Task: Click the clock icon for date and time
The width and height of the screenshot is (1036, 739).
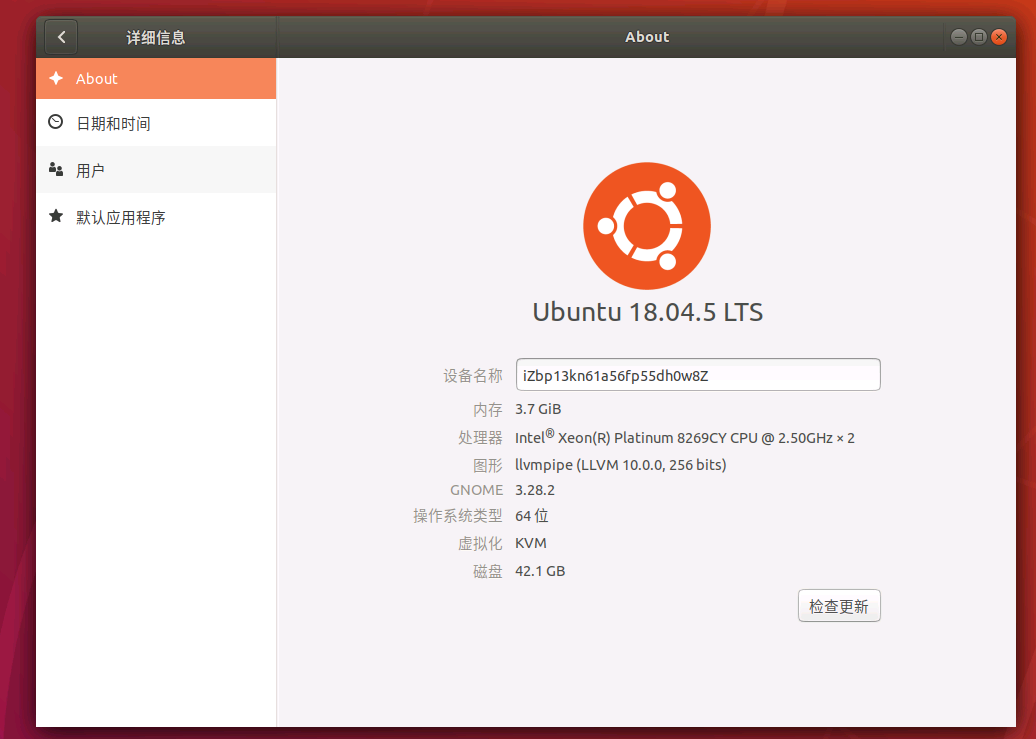Action: point(56,122)
